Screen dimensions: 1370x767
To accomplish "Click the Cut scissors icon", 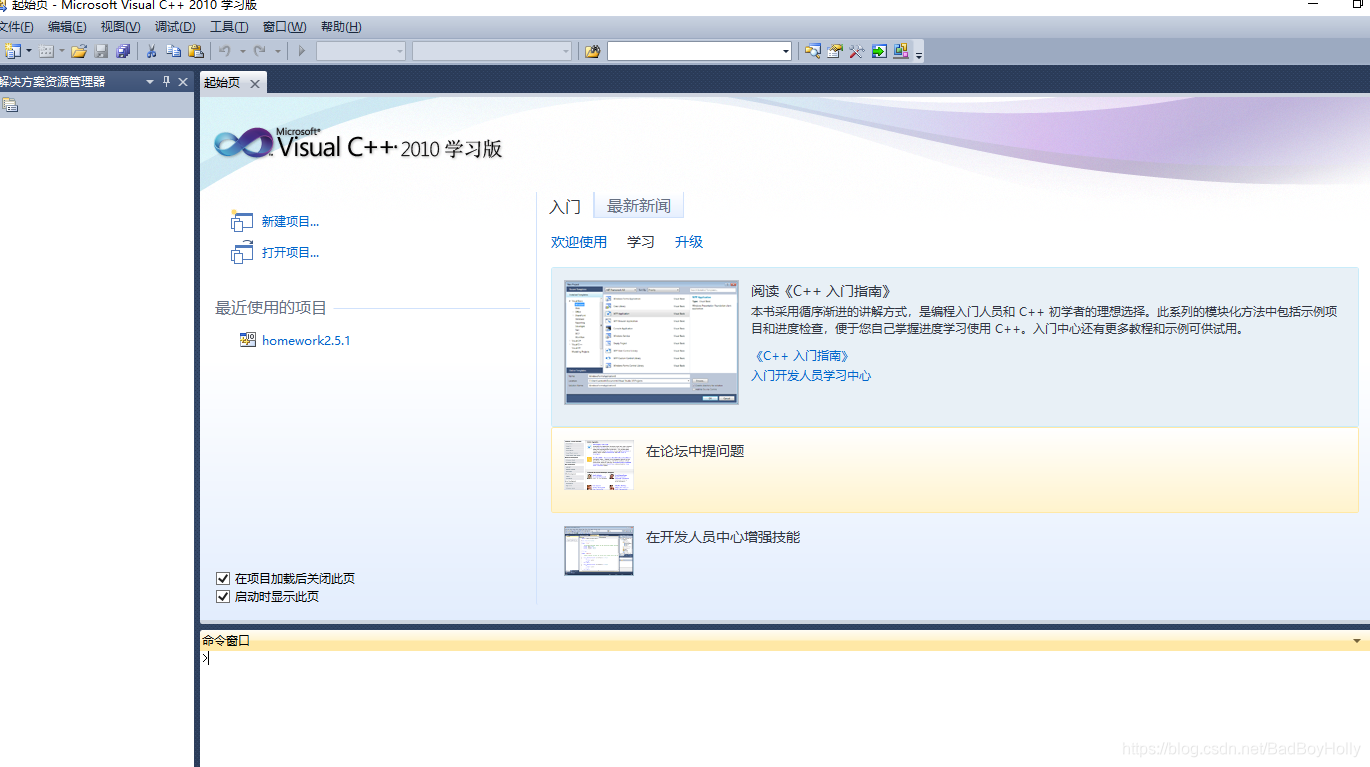I will (152, 51).
